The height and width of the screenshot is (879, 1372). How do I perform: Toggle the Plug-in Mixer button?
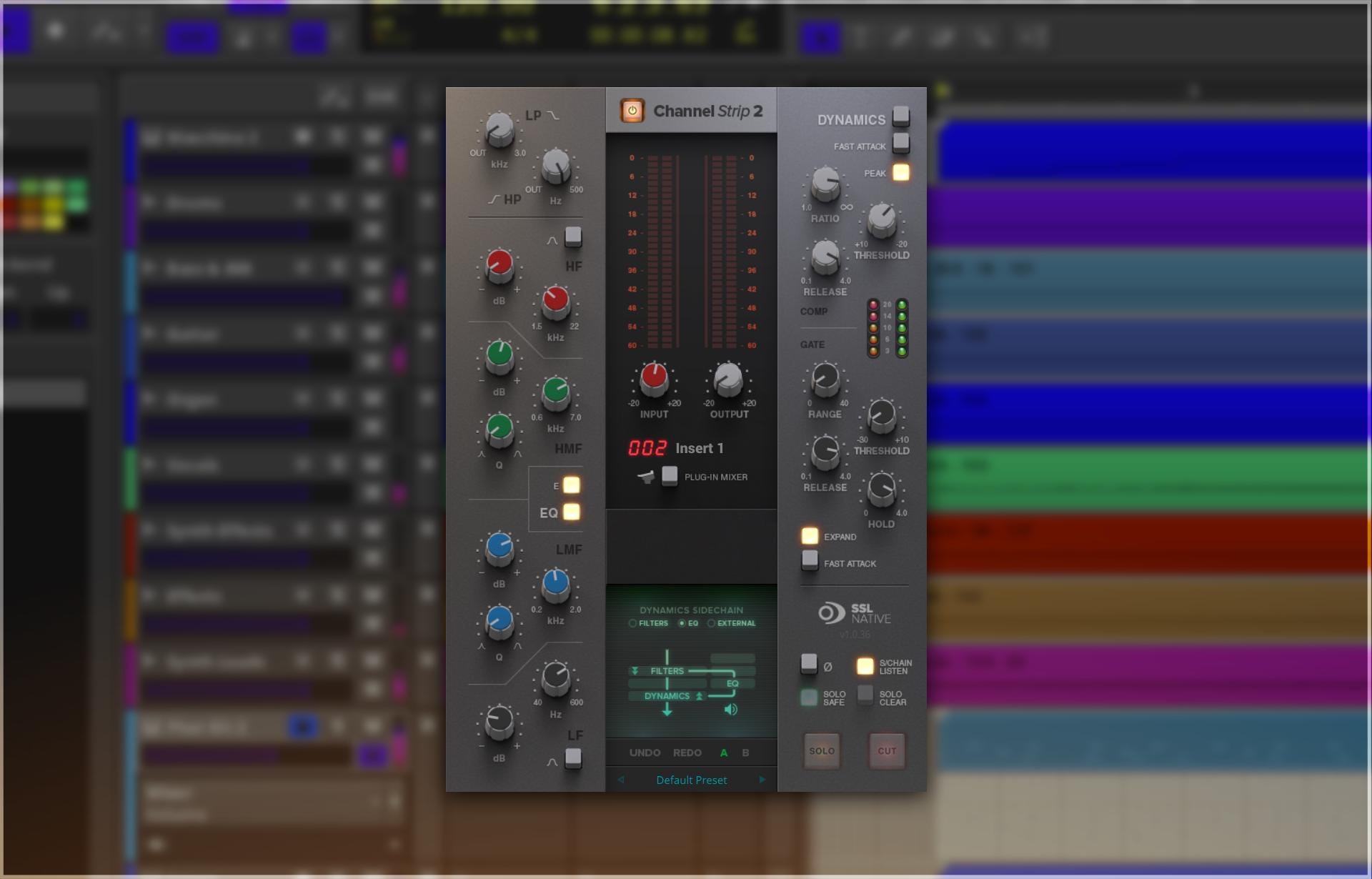click(x=670, y=476)
